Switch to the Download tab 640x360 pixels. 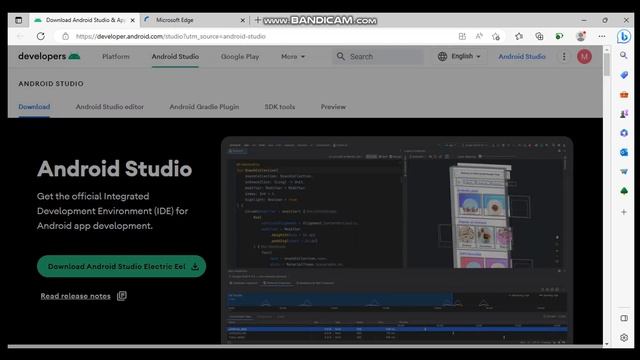click(x=34, y=107)
